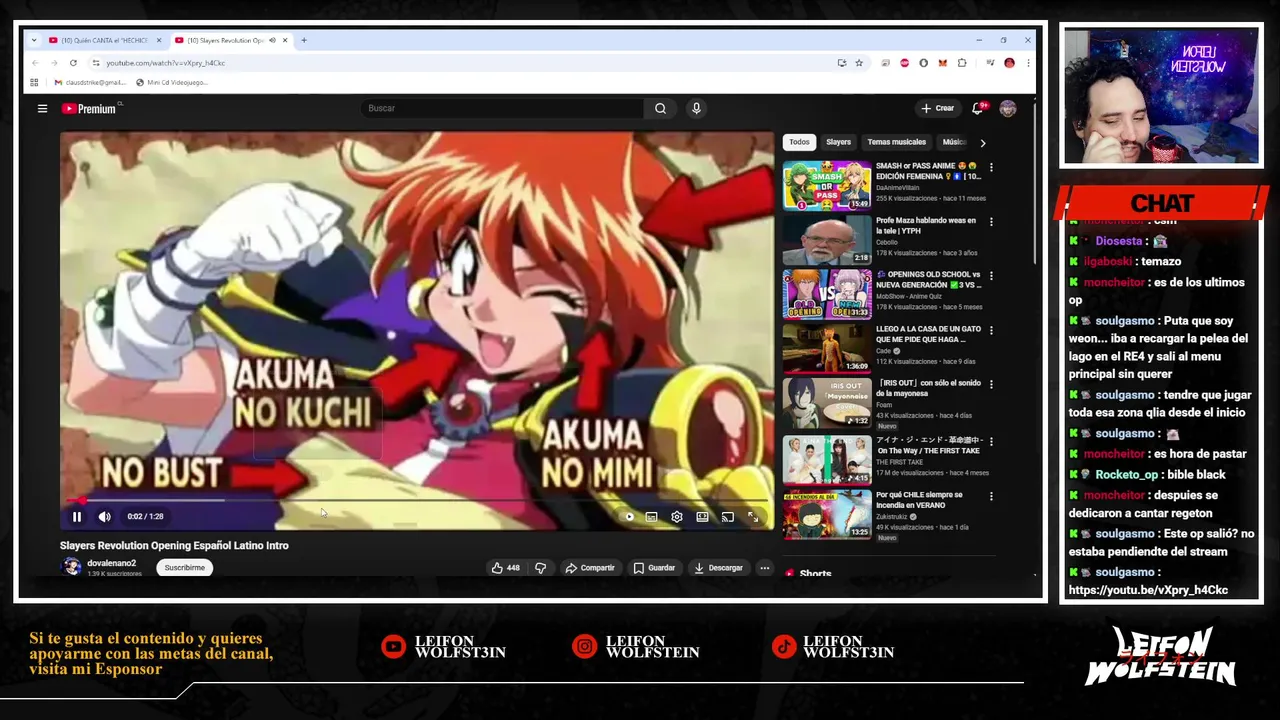Open the Crear create menu
Viewport: 1280px width, 720px height.
pyautogui.click(x=938, y=108)
